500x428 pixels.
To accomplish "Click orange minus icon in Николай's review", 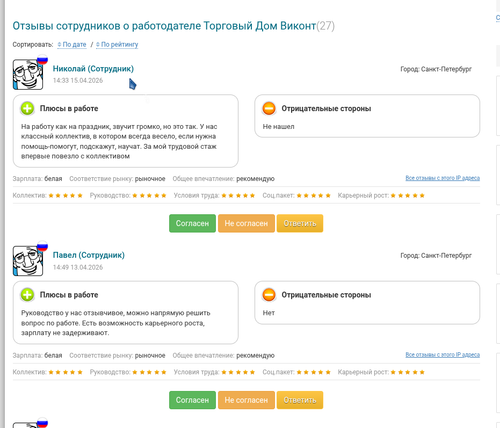I will pos(269,108).
